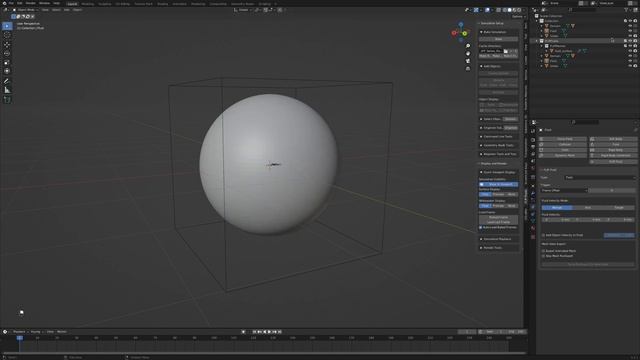640x360 pixels.
Task: Open the cache directory folder browser icon
Action: [506, 51]
